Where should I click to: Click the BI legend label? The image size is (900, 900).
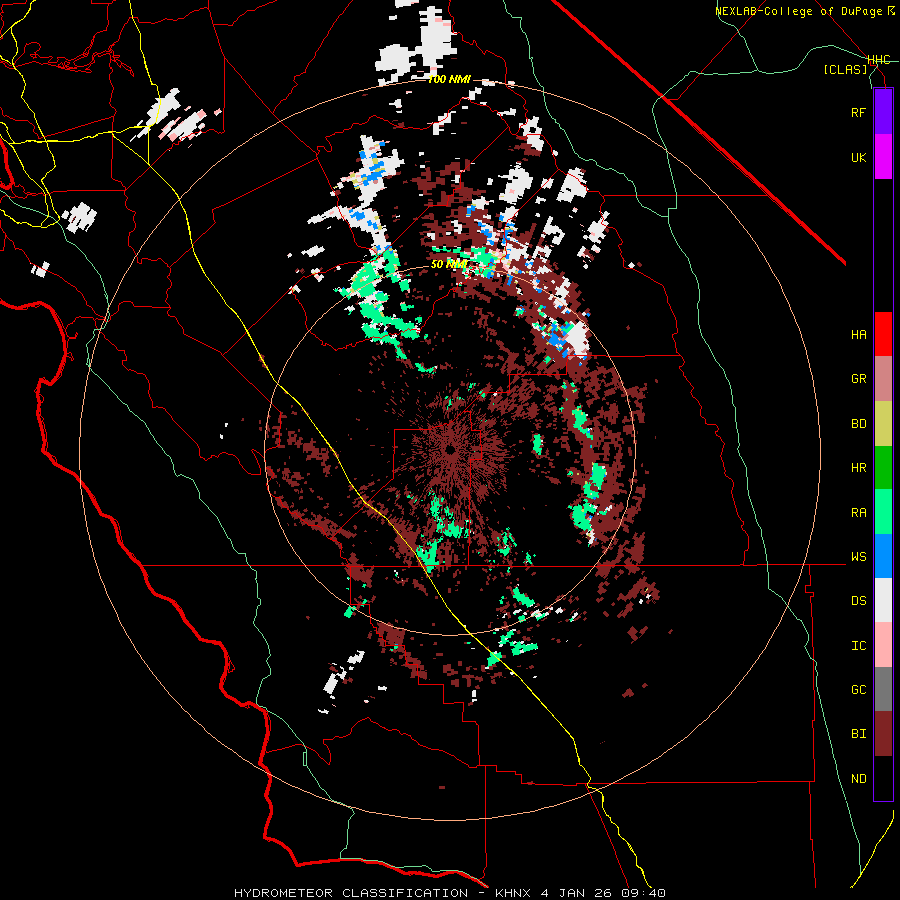pos(858,734)
